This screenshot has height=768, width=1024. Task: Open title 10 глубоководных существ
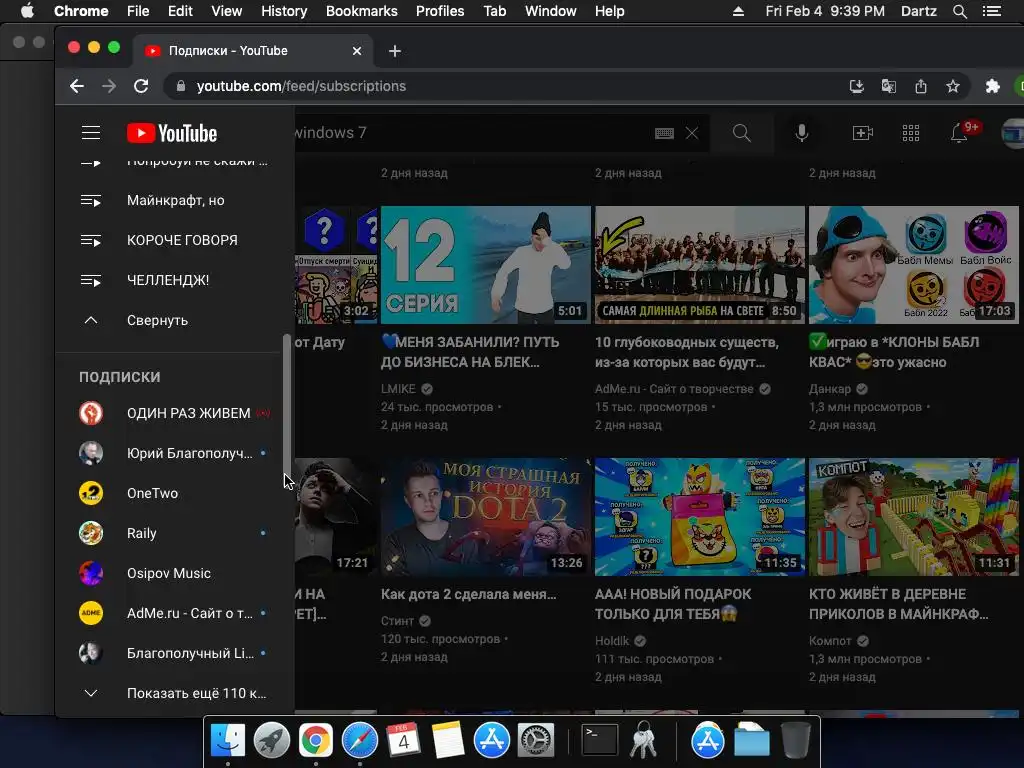tap(687, 352)
